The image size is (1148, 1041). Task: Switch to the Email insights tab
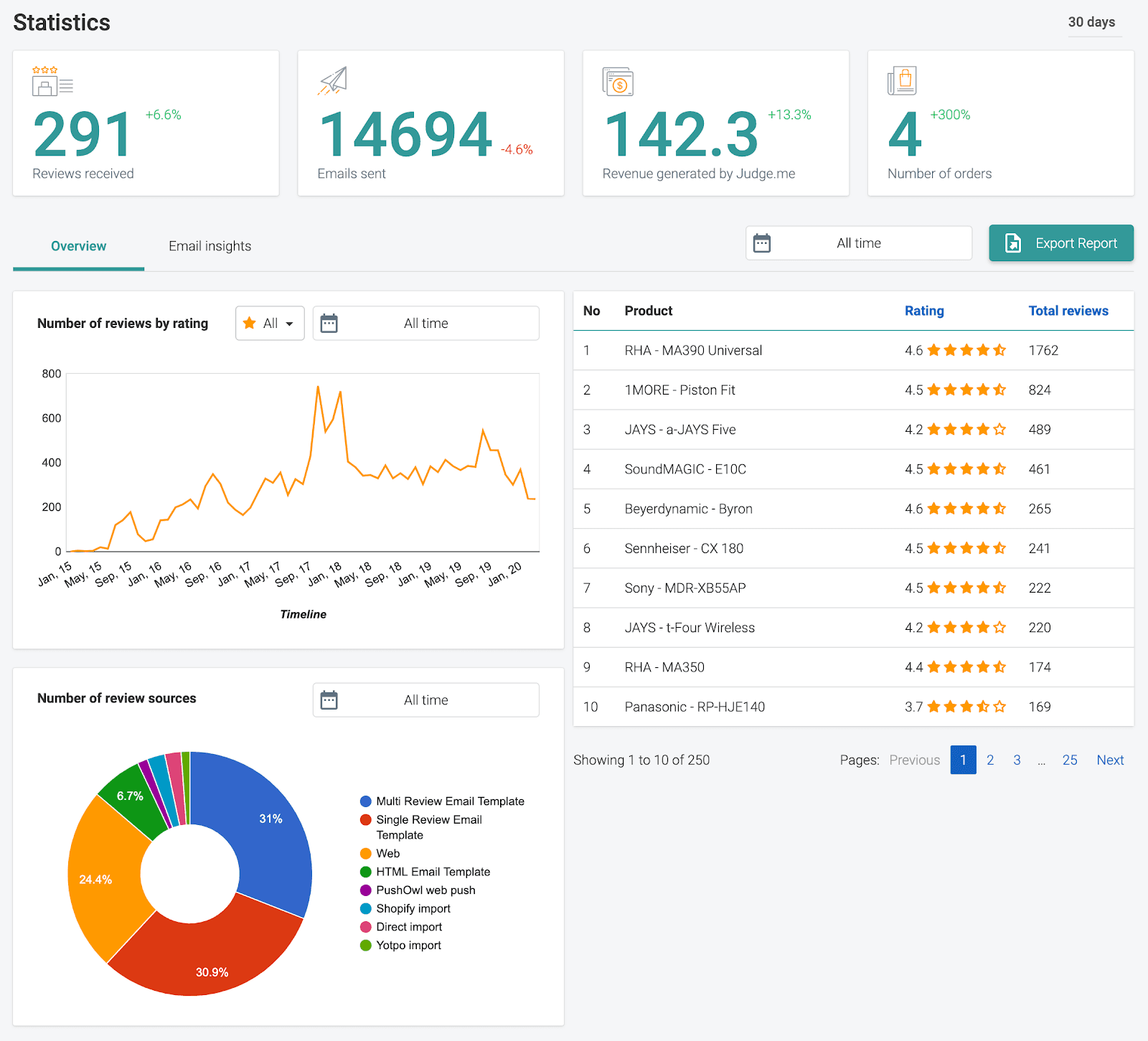click(x=210, y=246)
